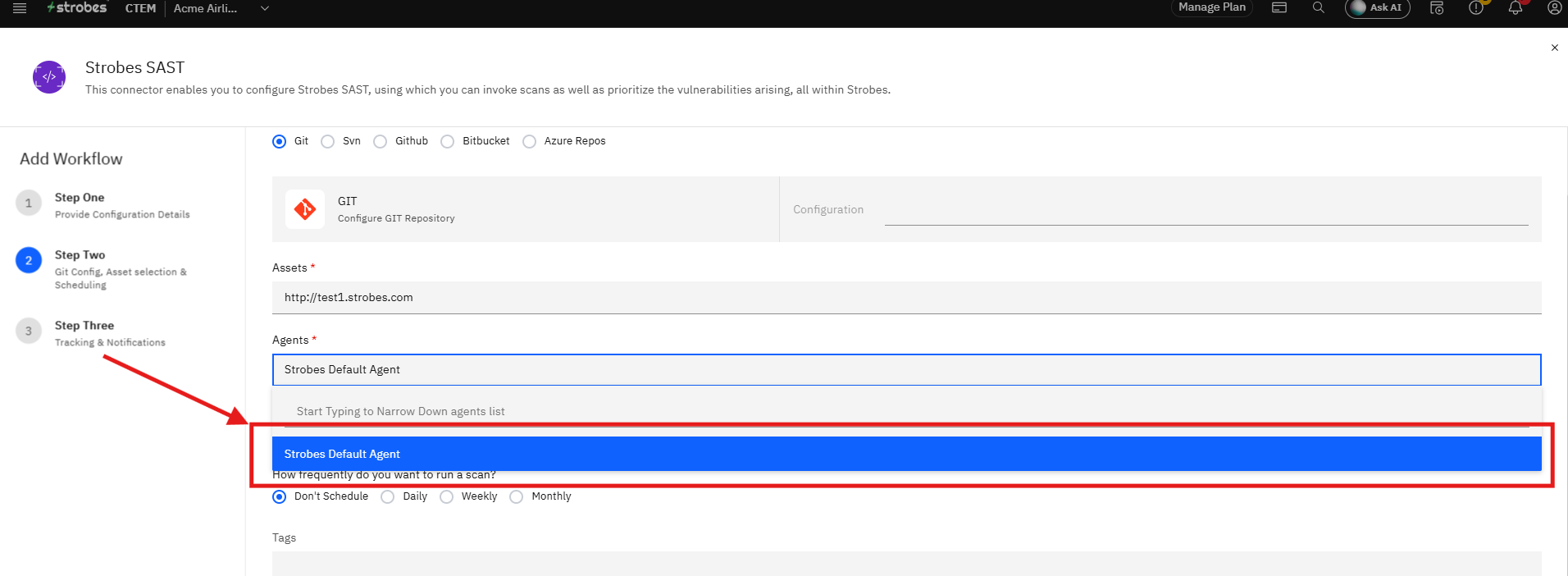Screen dimensions: 1568x576
Task: Go to Step Two Git Config
Action: tap(103, 269)
